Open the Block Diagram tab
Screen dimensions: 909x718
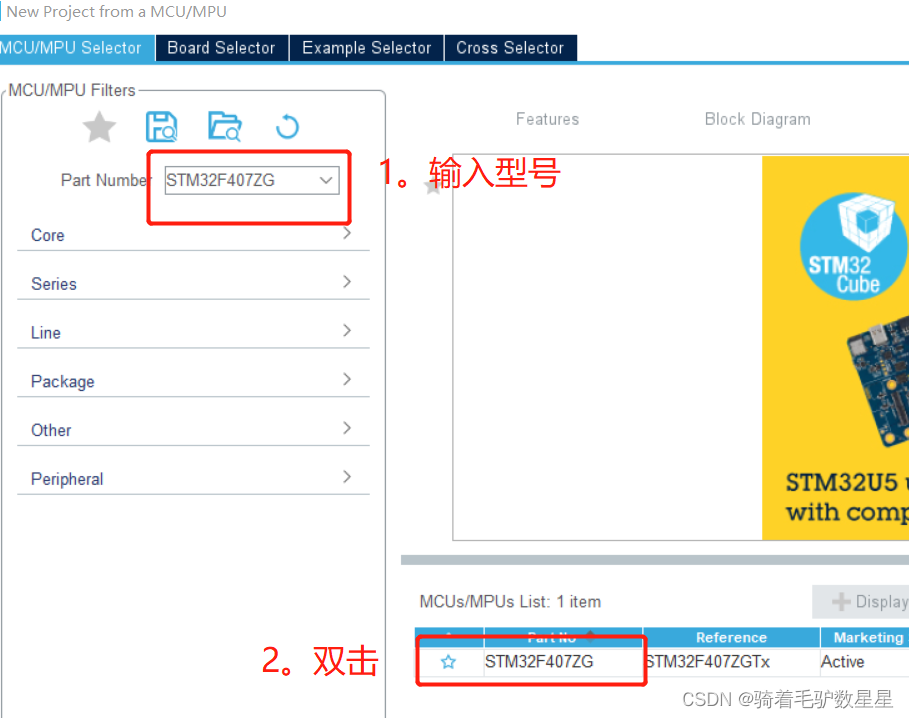tap(757, 119)
